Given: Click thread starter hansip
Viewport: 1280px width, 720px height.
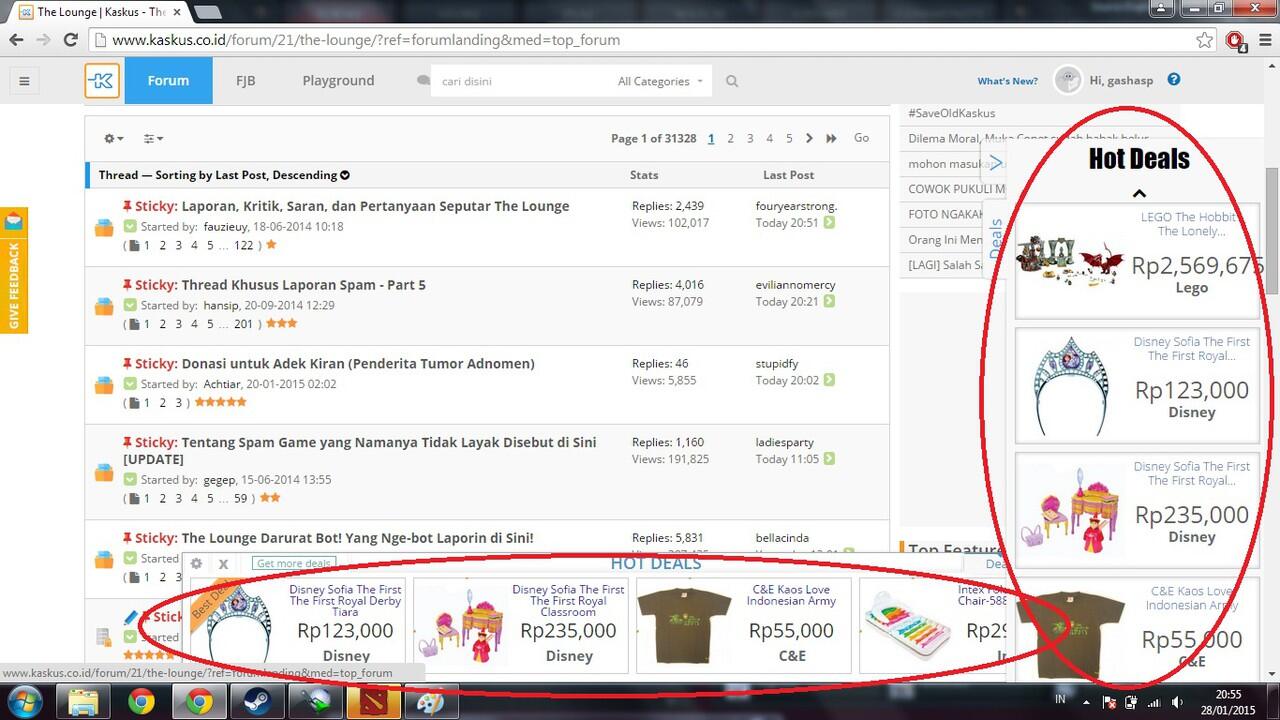Looking at the screenshot, I should [221, 306].
